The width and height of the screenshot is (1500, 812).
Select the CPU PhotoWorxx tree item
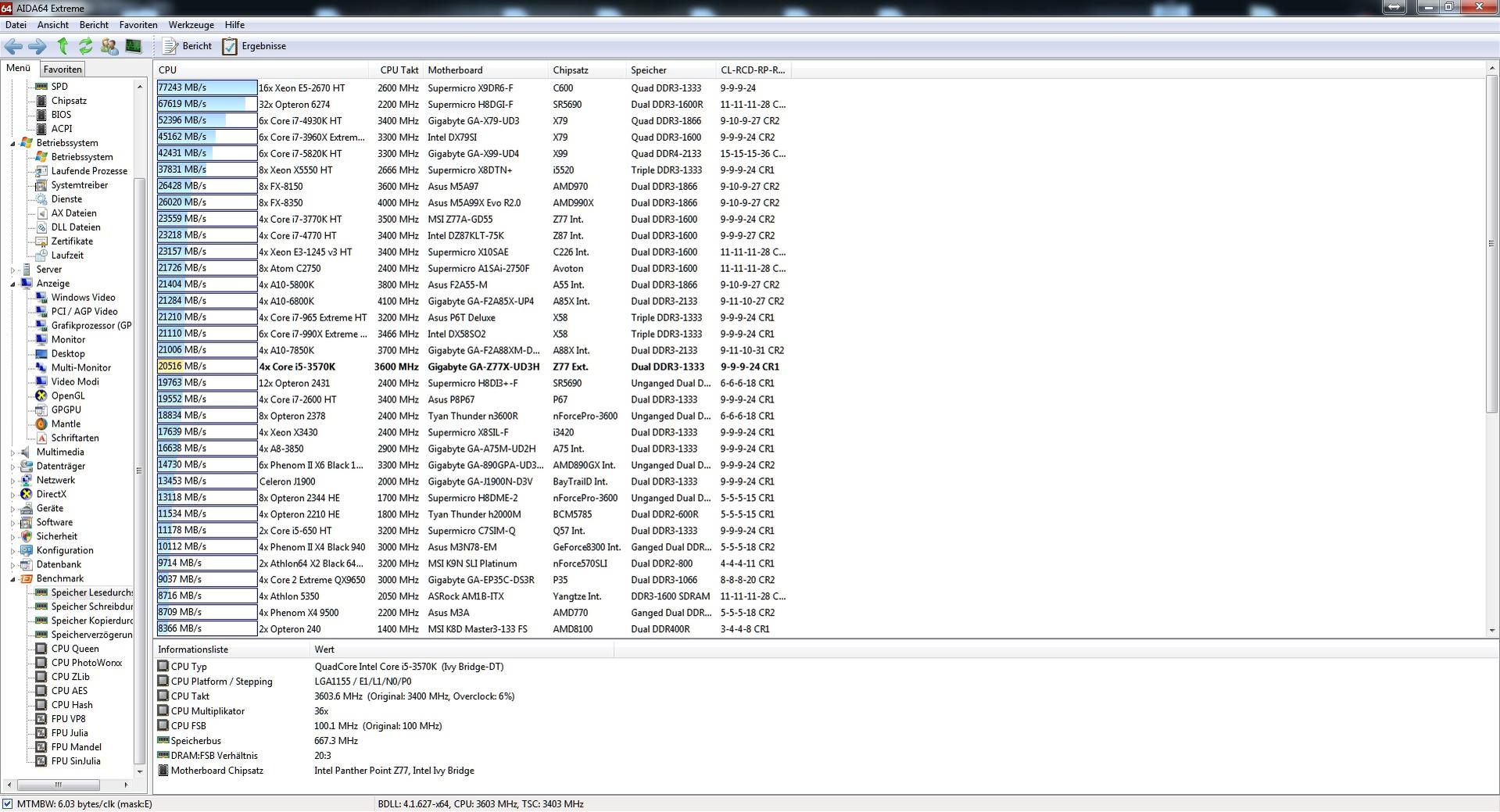click(86, 664)
